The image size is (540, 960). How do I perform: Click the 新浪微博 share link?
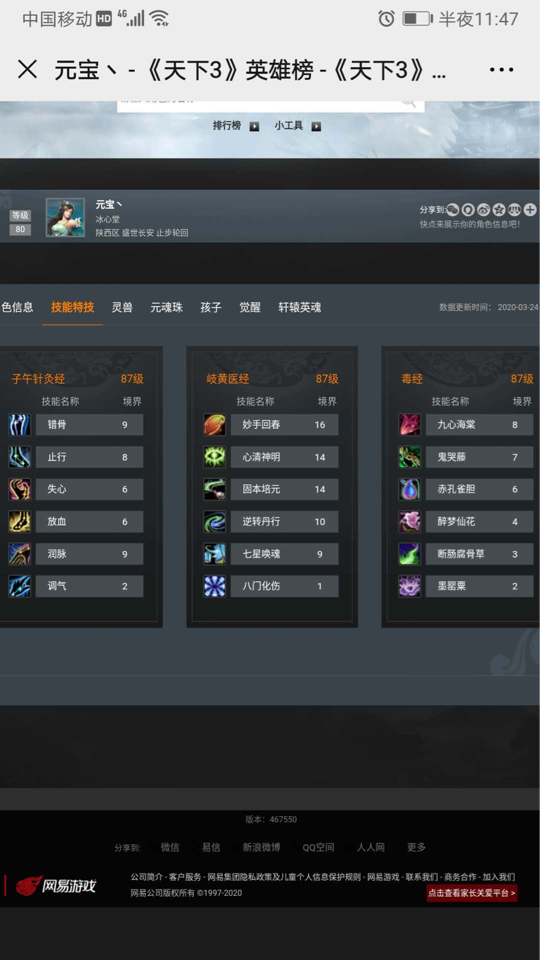[x=261, y=847]
